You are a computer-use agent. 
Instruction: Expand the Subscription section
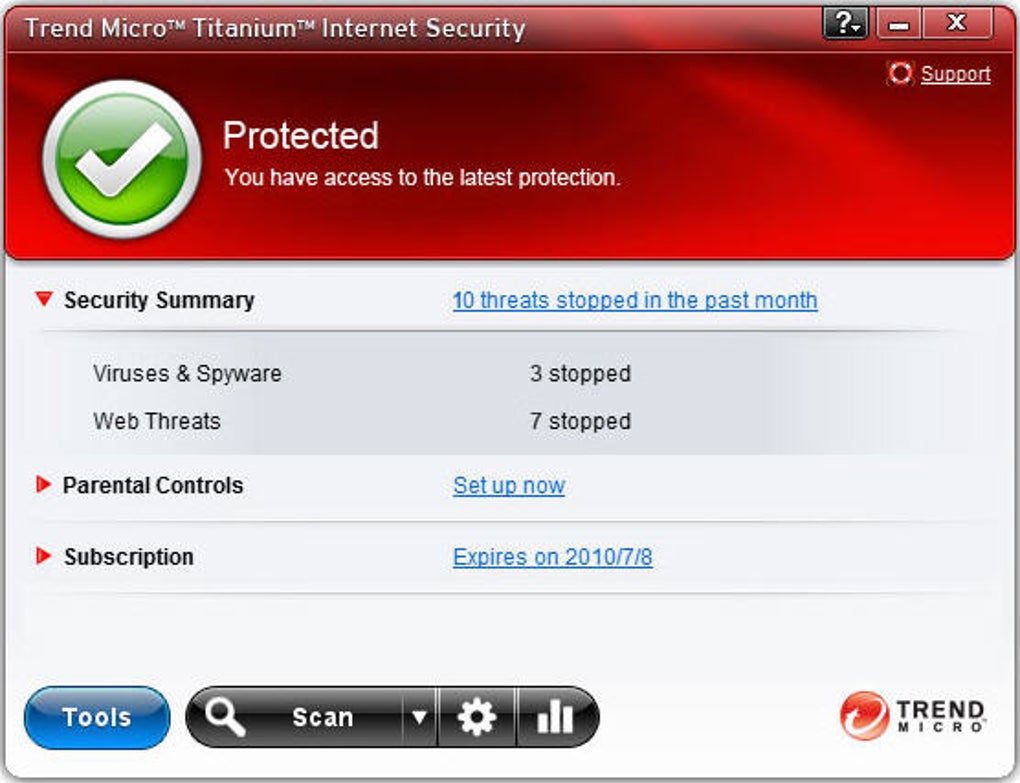44,556
